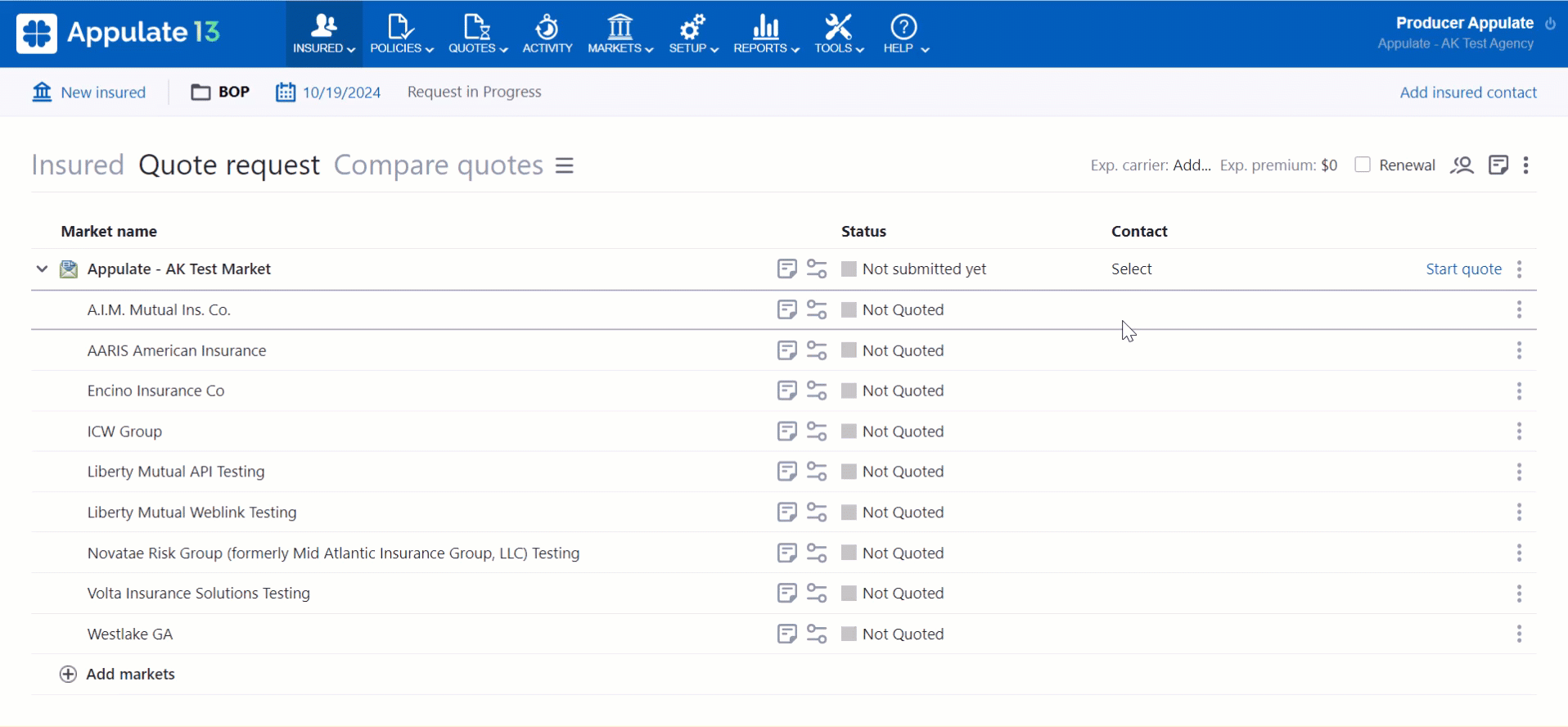
Task: Select contact for Appulate - AK Test Market
Action: [1131, 269]
